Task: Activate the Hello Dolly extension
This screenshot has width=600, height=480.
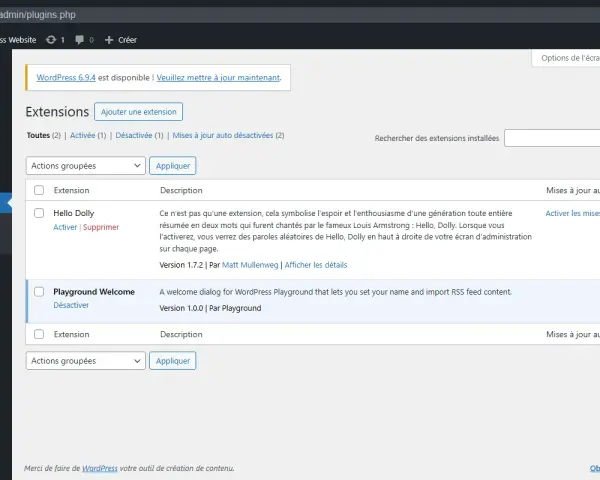Action: tap(65, 227)
